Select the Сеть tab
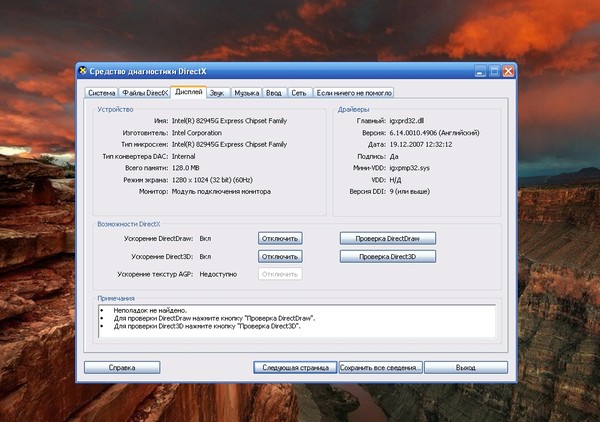The height and width of the screenshot is (422, 600). (x=299, y=92)
